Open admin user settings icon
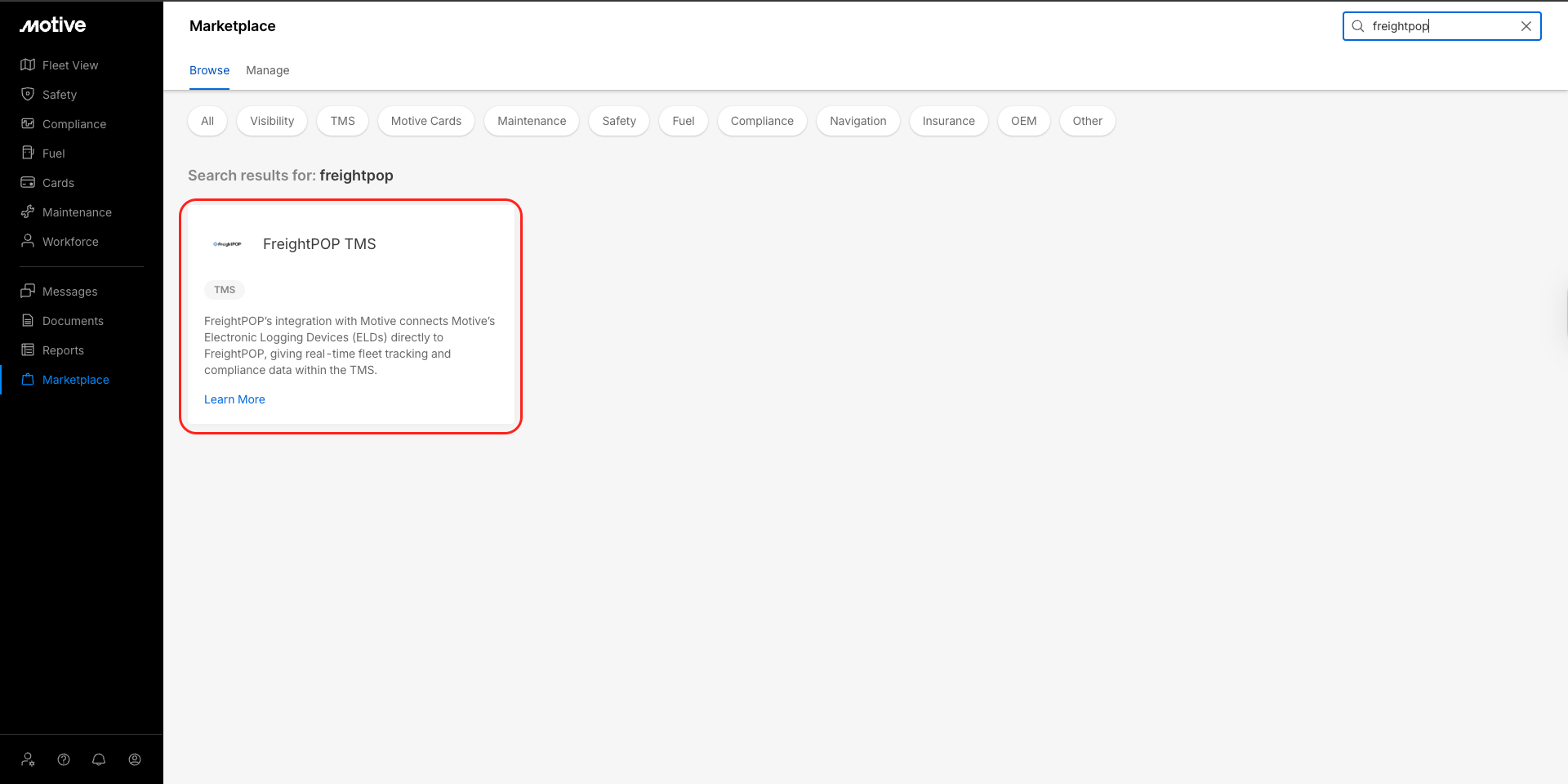 [x=29, y=759]
